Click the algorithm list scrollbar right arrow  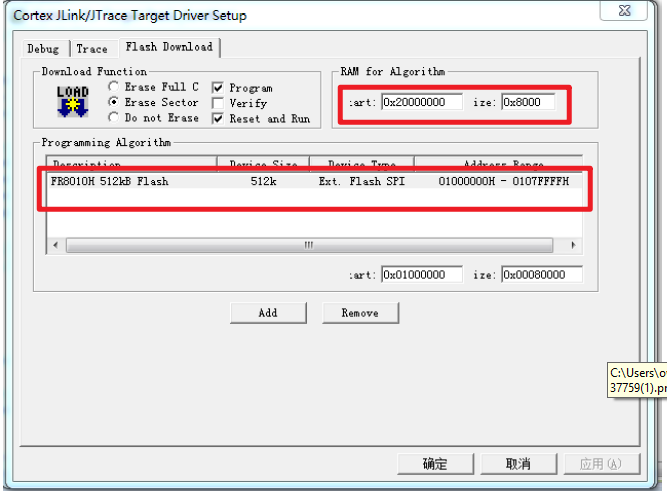pyautogui.click(x=573, y=245)
